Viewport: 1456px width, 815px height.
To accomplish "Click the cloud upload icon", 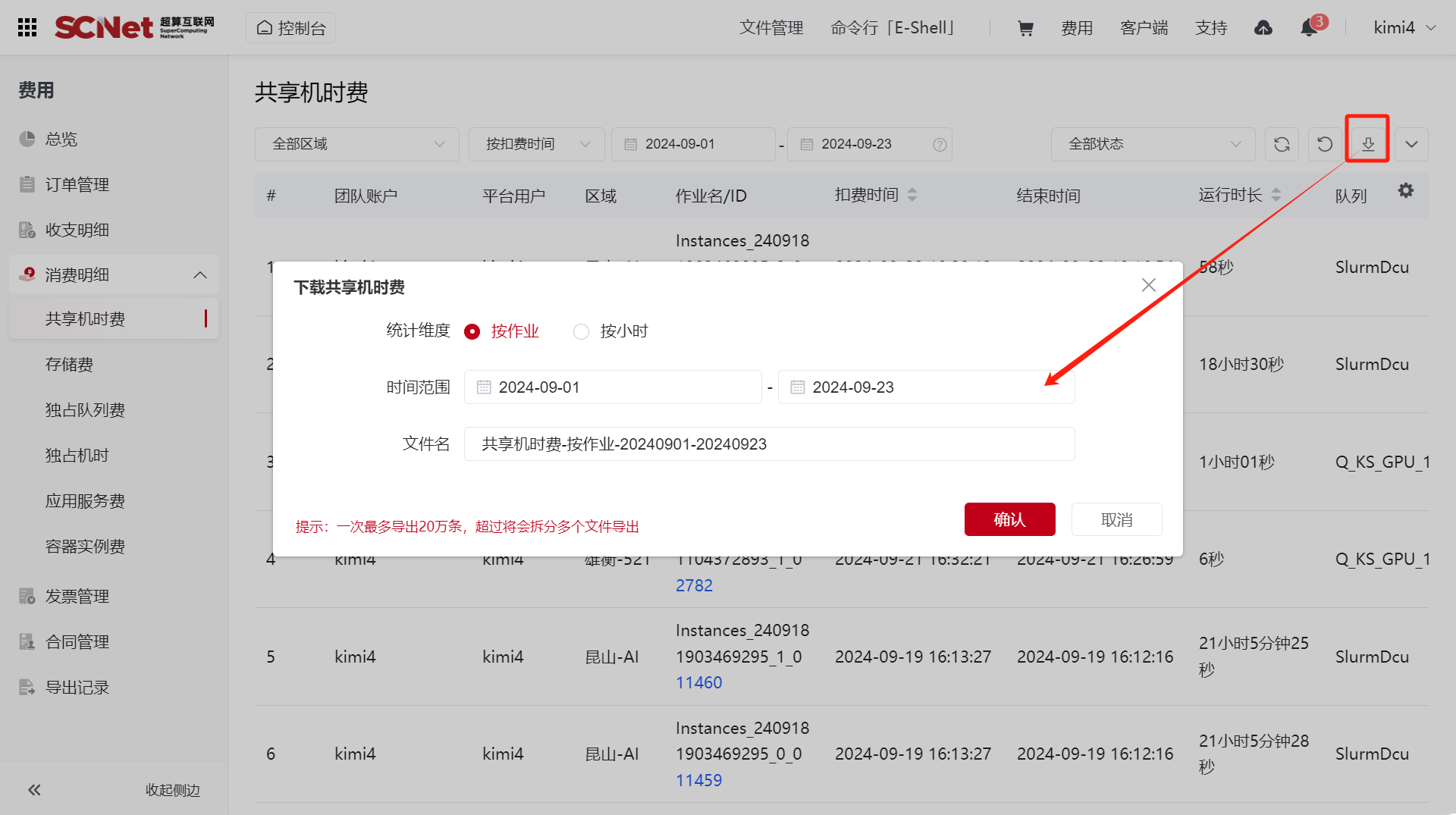I will coord(1263,28).
